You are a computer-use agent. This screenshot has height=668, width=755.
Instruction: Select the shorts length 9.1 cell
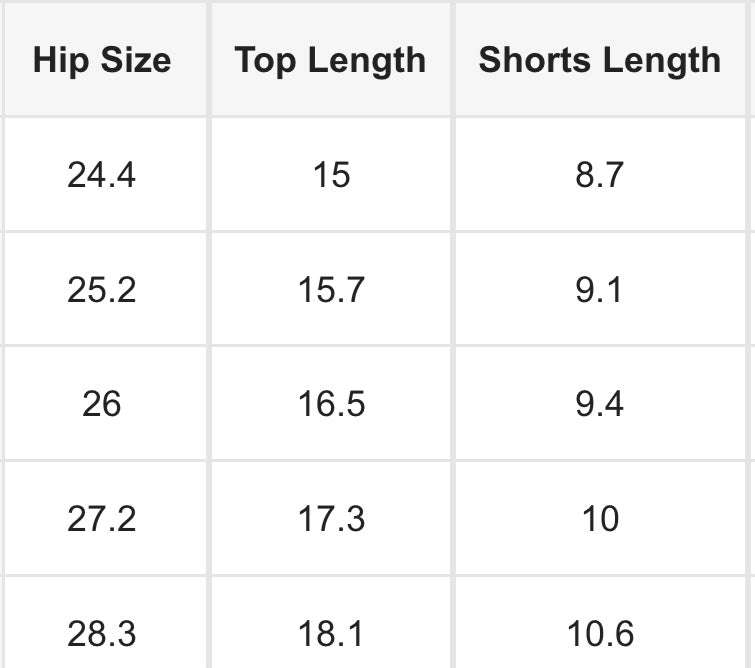(600, 290)
